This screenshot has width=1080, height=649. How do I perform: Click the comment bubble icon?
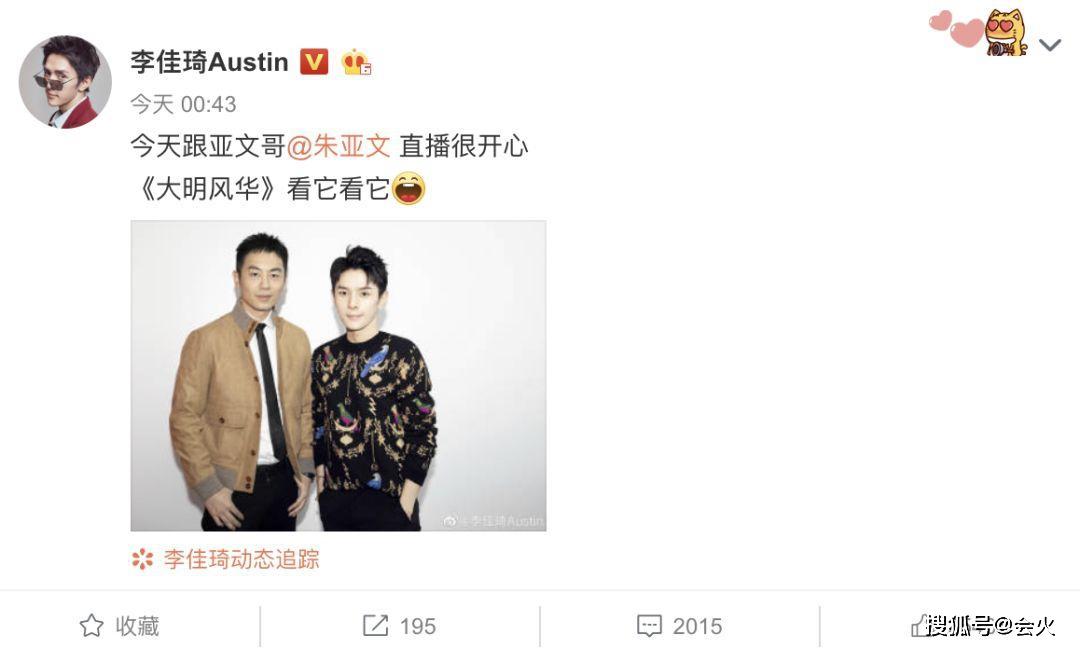click(x=649, y=626)
